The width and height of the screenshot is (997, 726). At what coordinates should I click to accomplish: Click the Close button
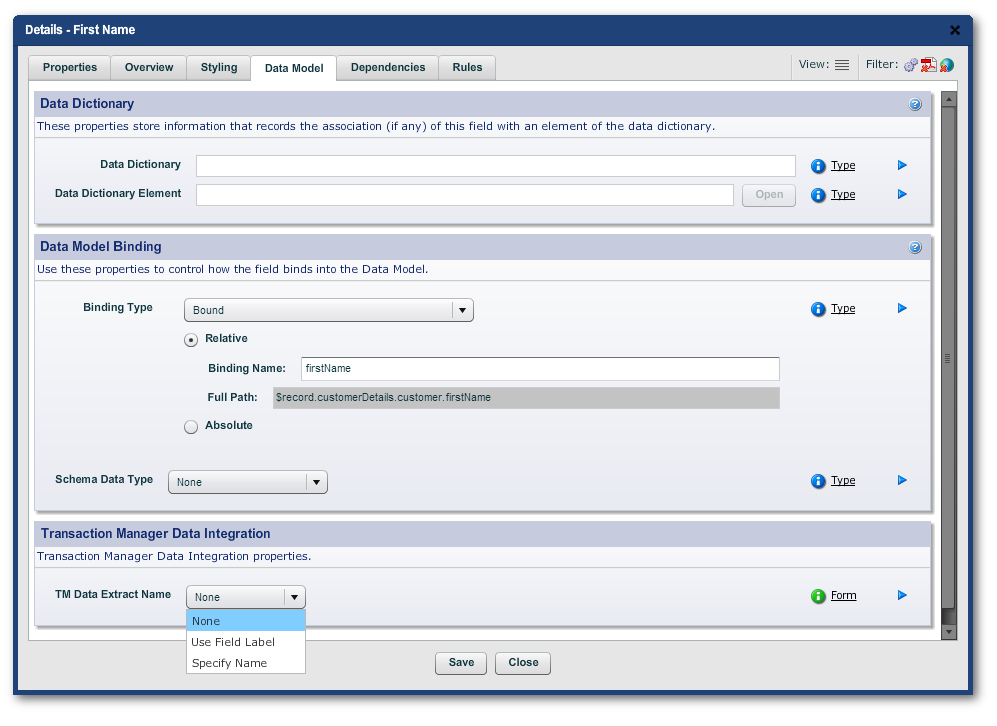[x=523, y=663]
